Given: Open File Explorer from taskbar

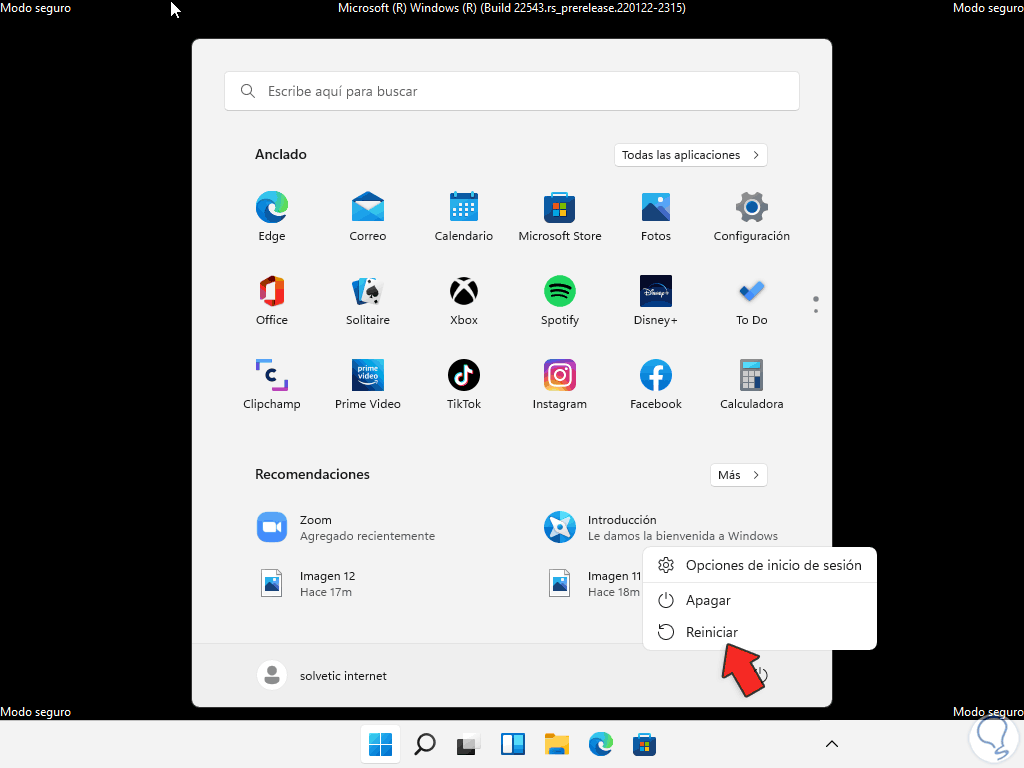Looking at the screenshot, I should click(x=556, y=744).
